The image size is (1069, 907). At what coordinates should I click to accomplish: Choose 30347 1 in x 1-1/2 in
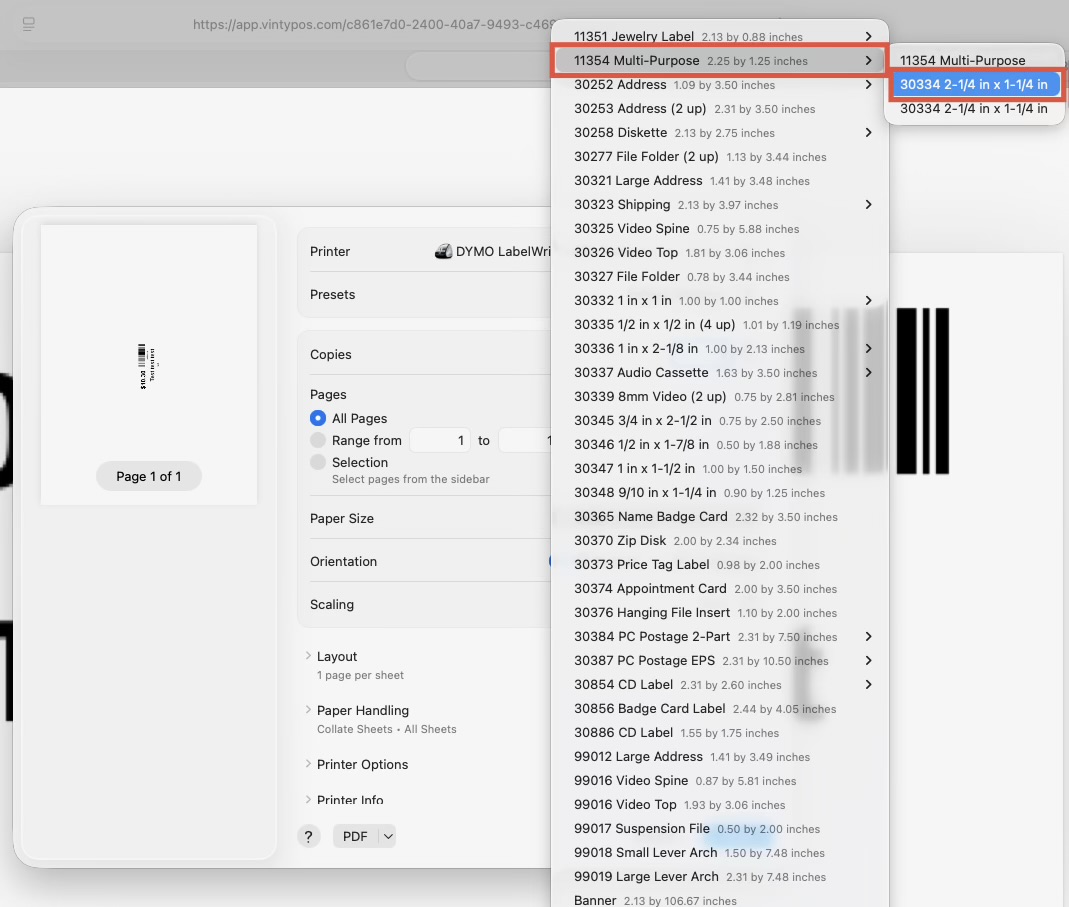click(719, 469)
